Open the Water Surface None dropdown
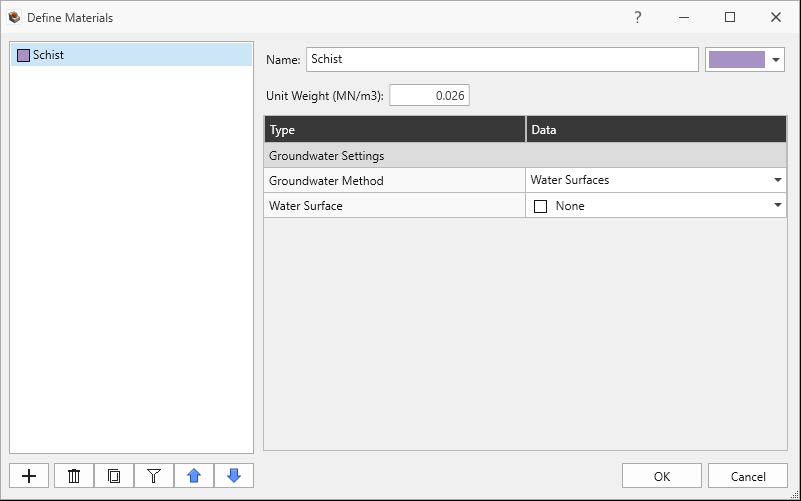 tap(655, 205)
